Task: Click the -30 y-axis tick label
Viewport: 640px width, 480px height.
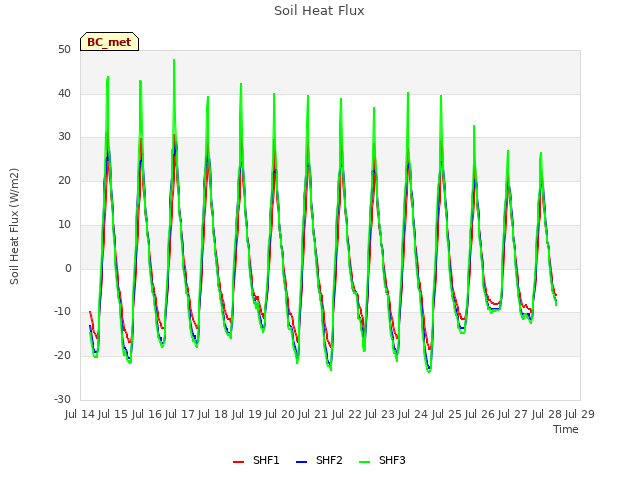Action: click(62, 399)
